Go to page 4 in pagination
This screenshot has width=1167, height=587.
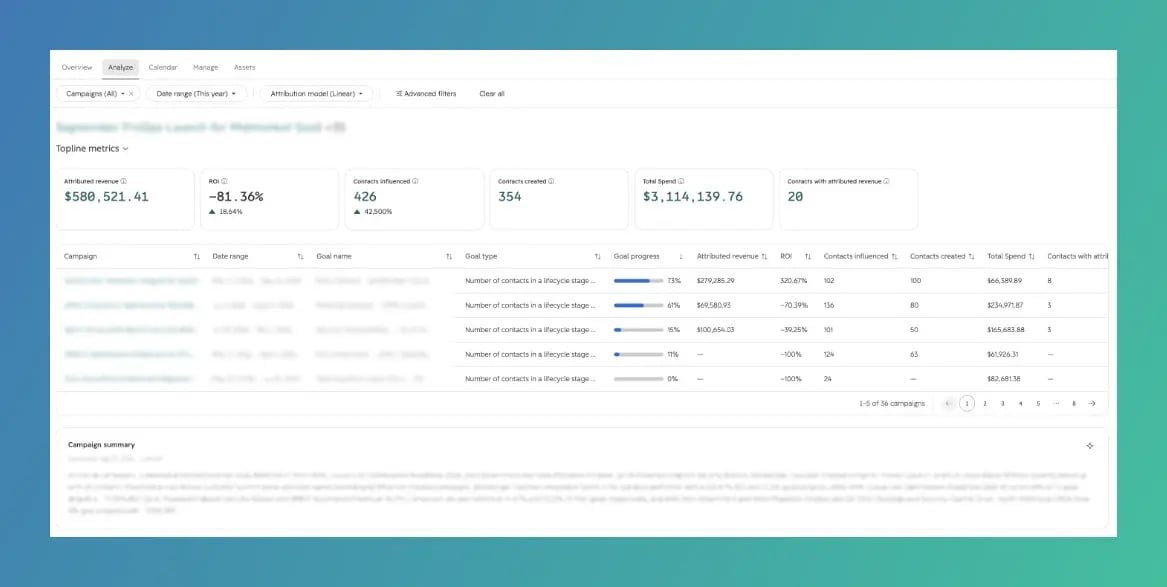point(1020,403)
